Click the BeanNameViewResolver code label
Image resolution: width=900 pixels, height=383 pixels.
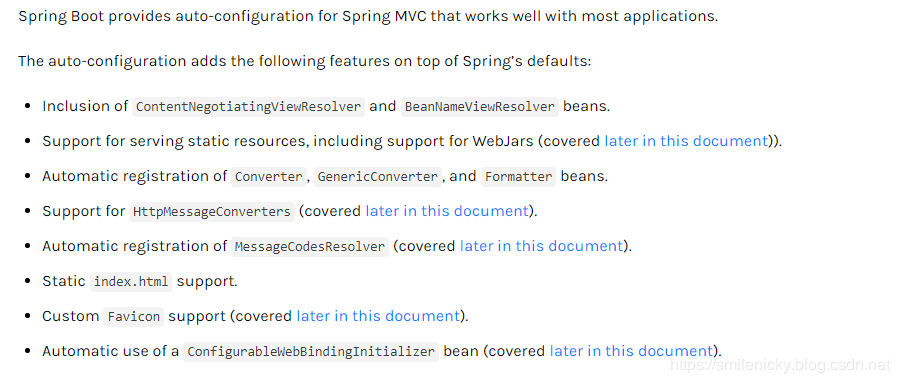click(x=480, y=107)
